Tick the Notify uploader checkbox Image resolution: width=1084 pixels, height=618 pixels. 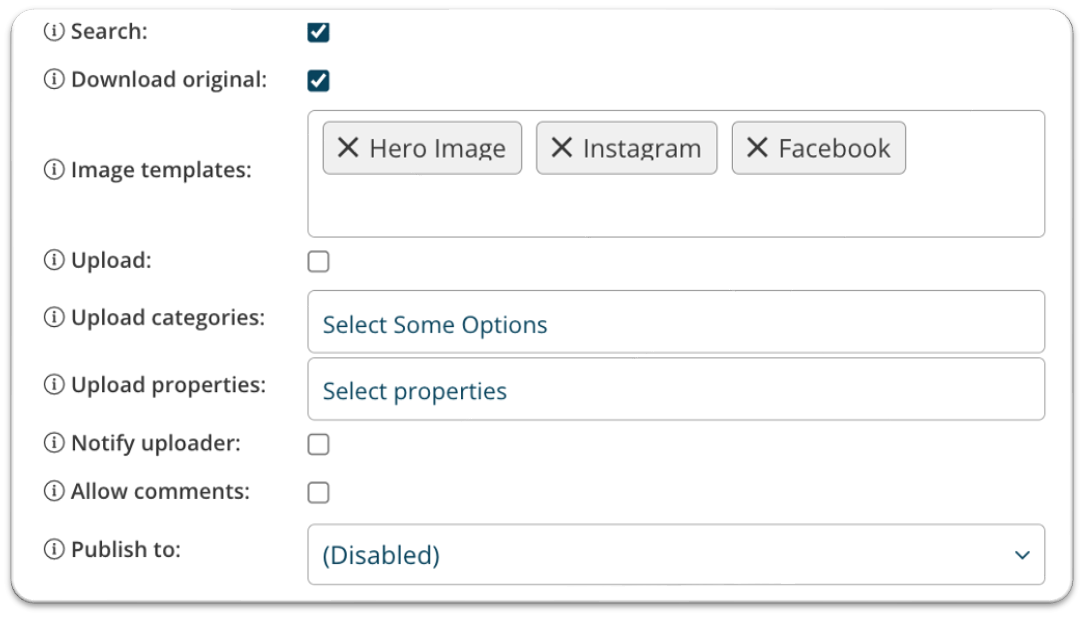[x=318, y=444]
